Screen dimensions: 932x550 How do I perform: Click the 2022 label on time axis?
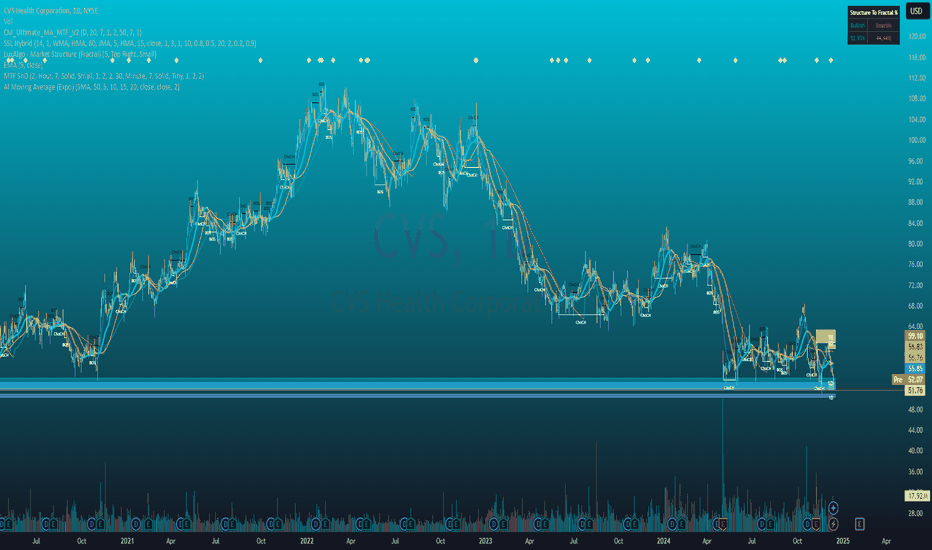(307, 541)
